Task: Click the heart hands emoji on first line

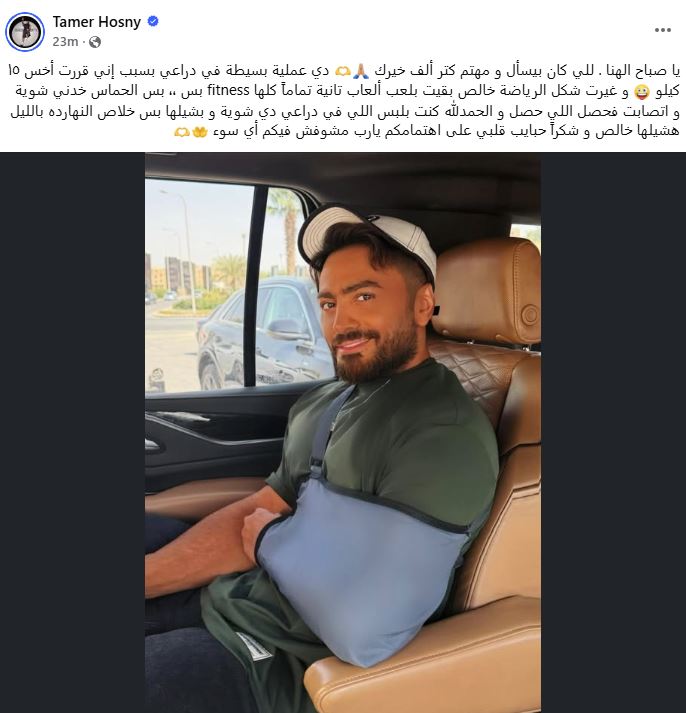Action: [x=342, y=71]
